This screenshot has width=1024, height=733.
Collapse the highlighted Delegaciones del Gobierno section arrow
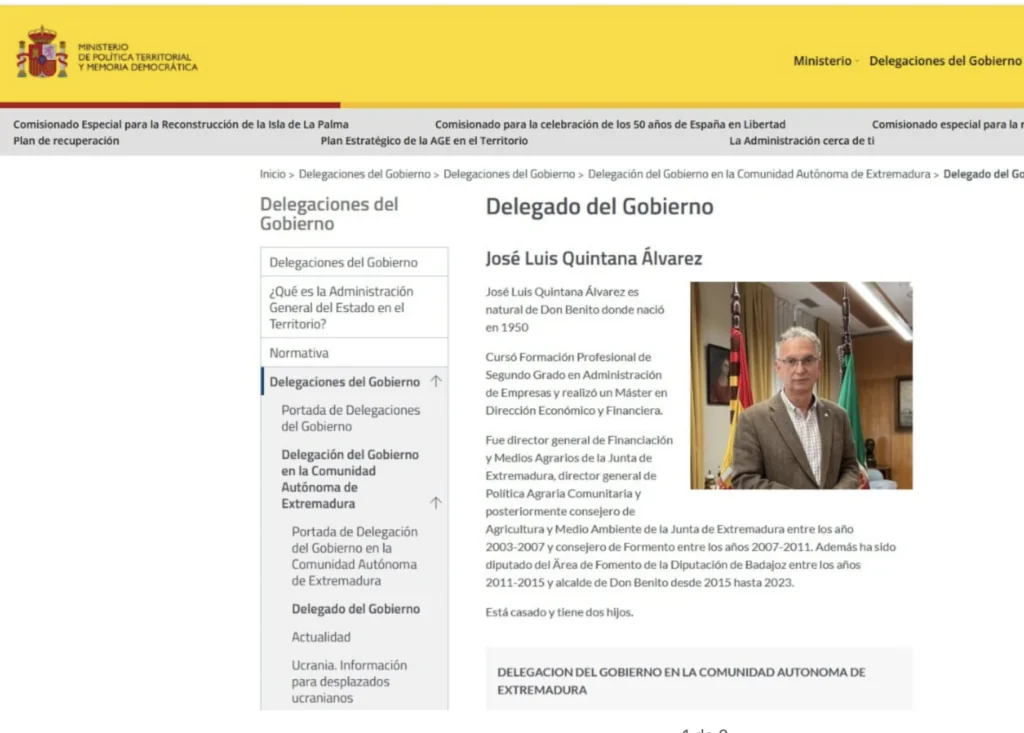point(436,382)
